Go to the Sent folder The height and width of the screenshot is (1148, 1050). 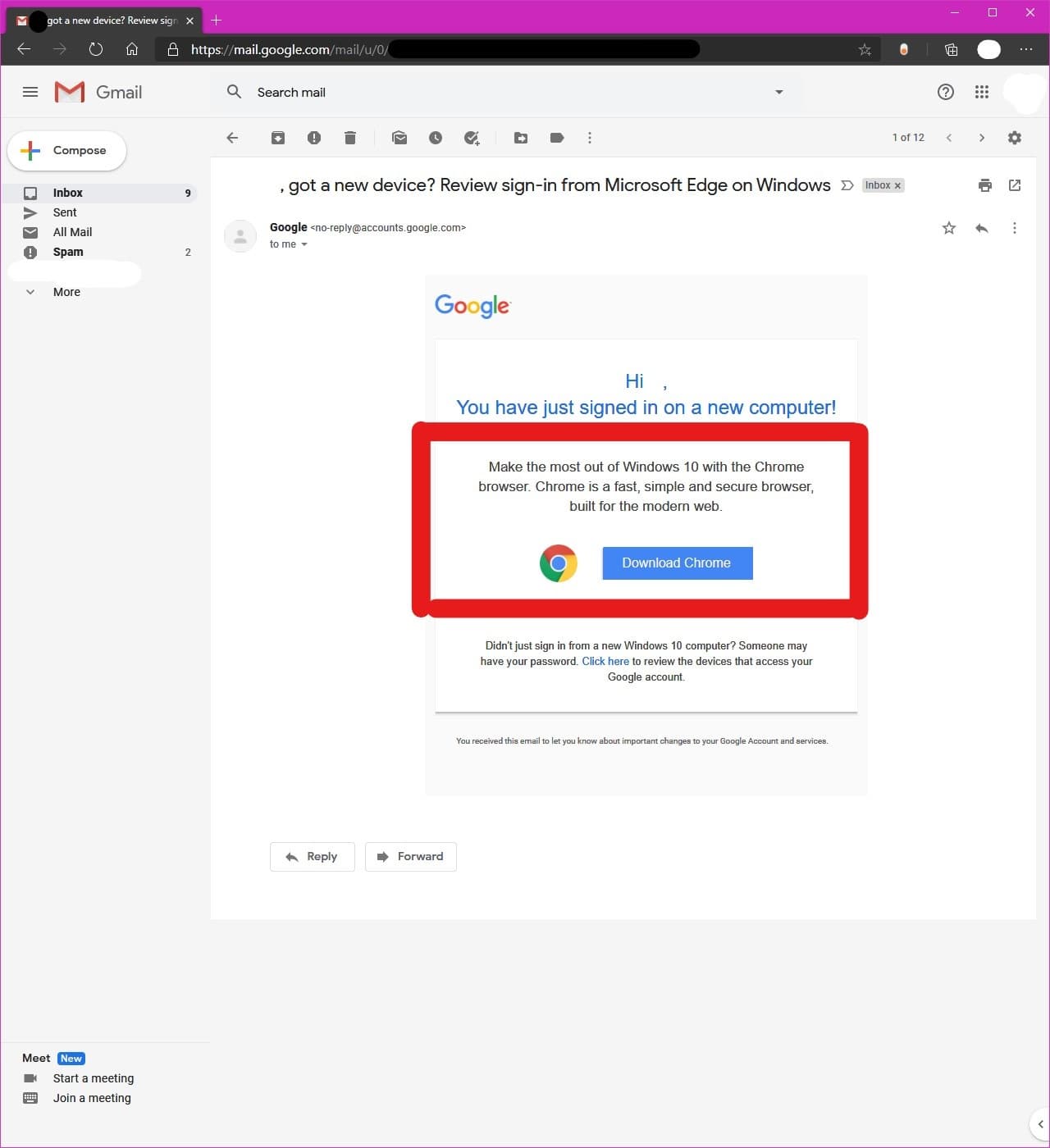point(65,212)
